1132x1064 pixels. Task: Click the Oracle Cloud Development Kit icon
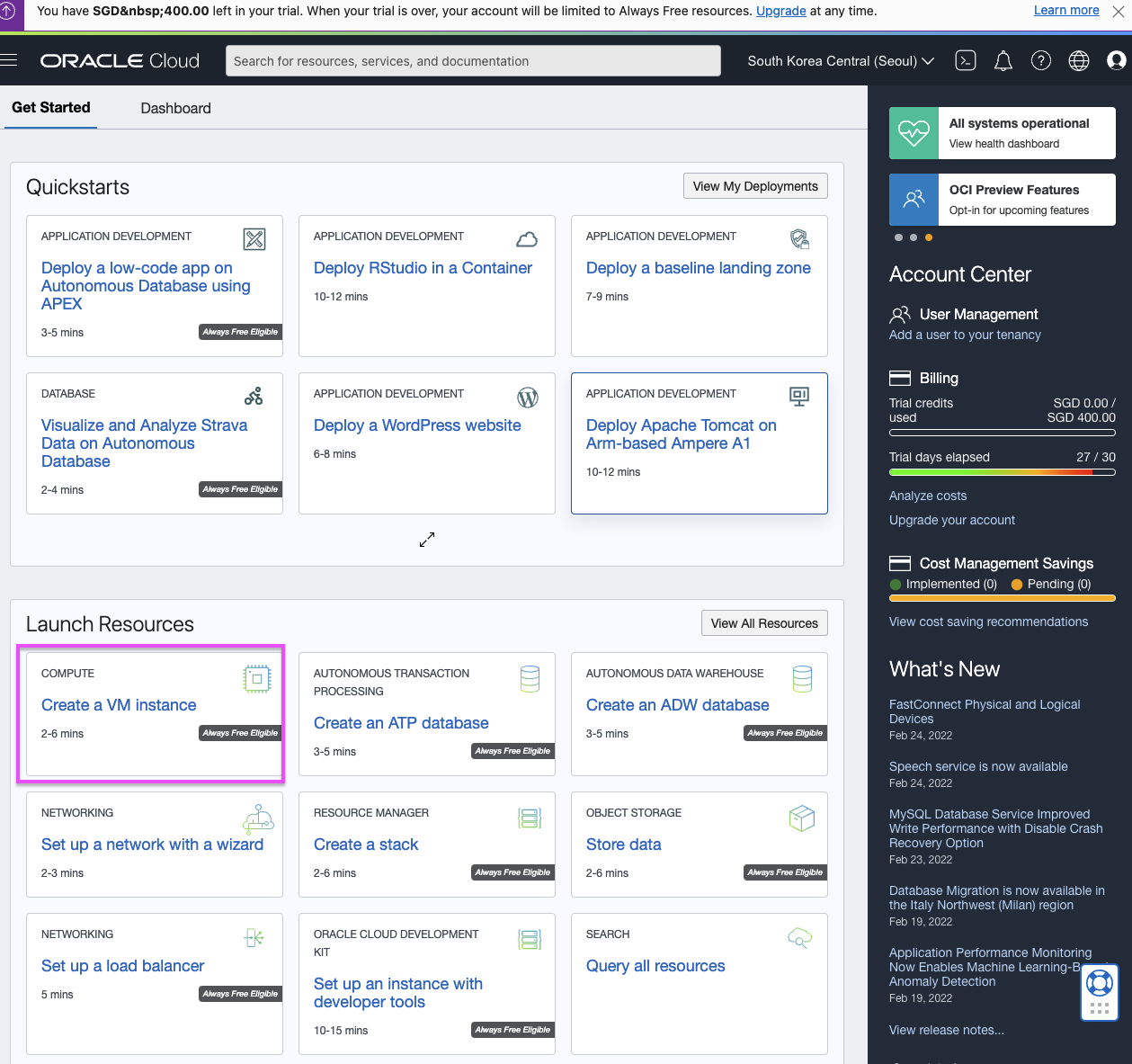pos(530,940)
